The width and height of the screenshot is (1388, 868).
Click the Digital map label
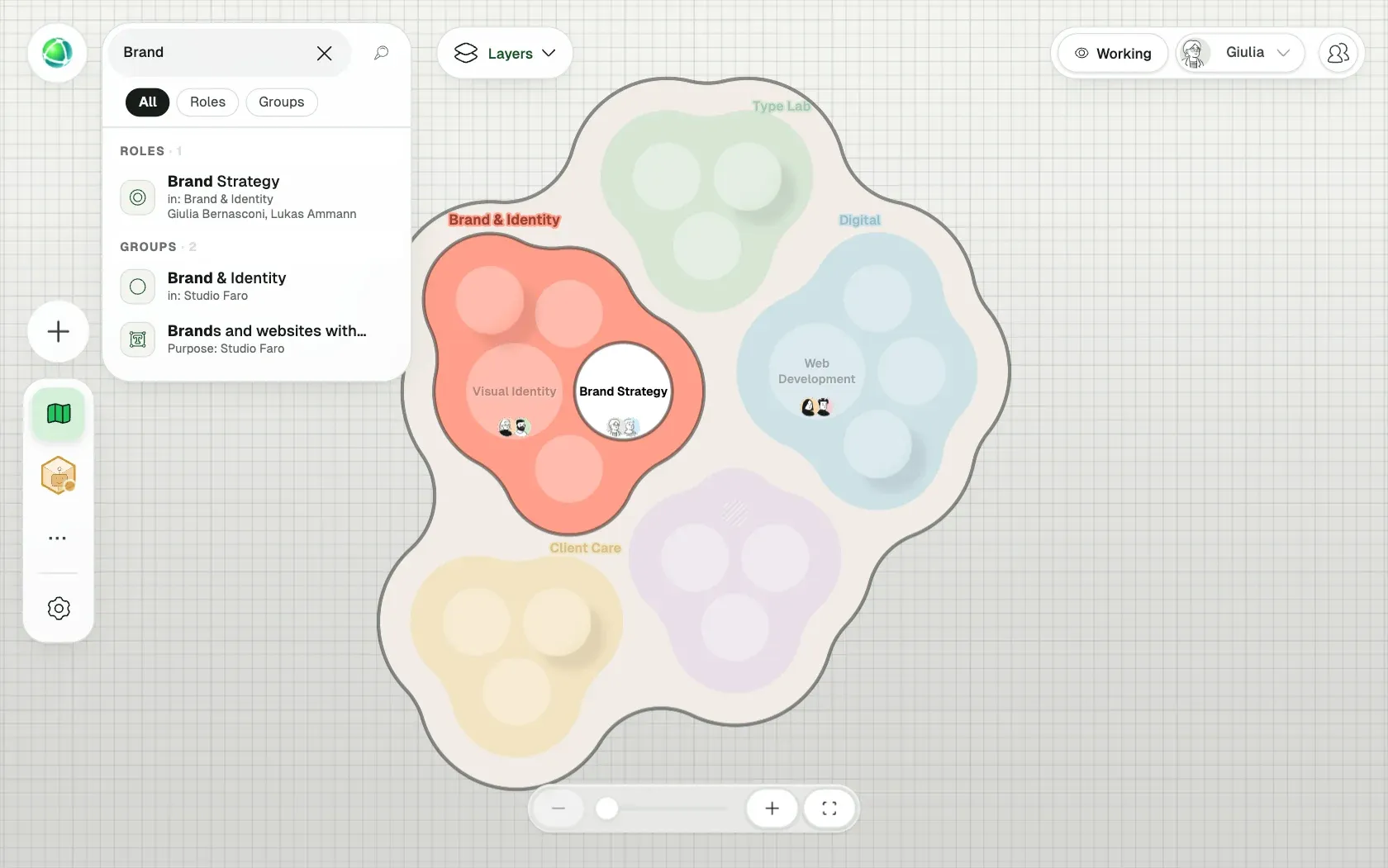(859, 220)
